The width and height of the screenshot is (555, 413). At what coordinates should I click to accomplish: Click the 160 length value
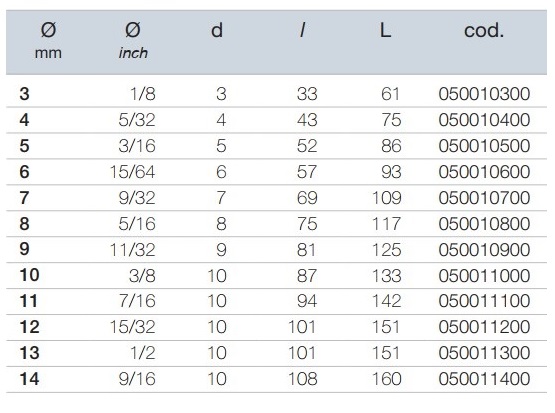tap(387, 379)
